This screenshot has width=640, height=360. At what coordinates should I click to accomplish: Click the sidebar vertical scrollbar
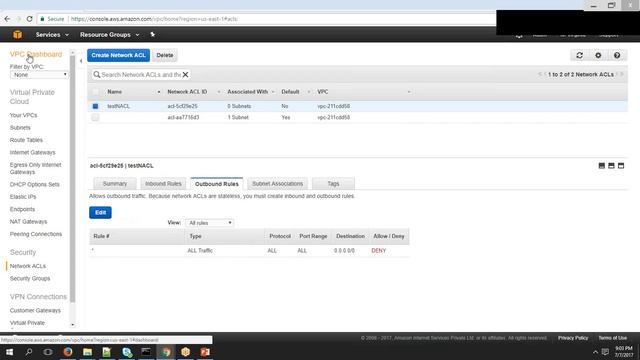[x=73, y=179]
